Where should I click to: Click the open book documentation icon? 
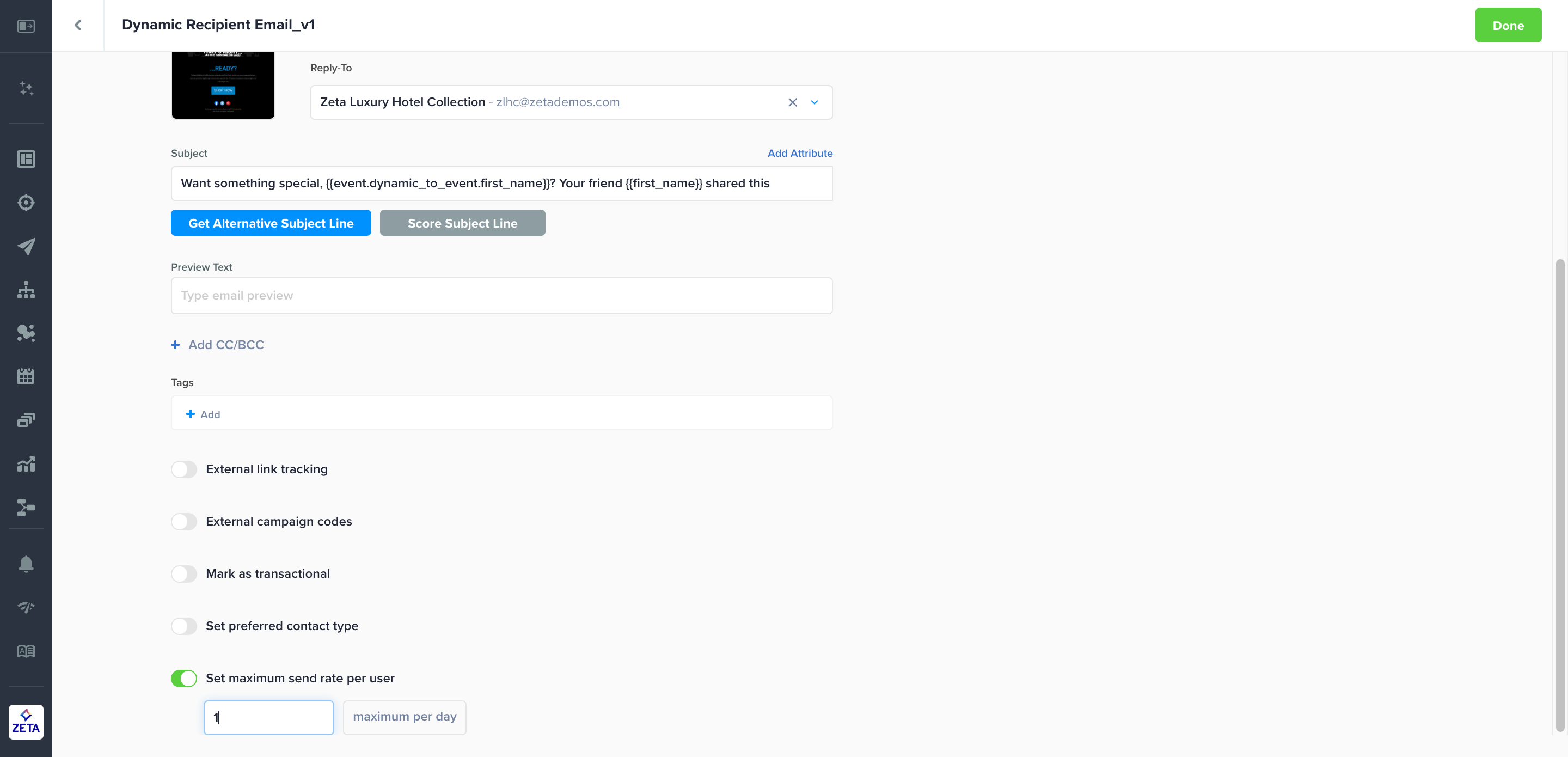tap(26, 651)
